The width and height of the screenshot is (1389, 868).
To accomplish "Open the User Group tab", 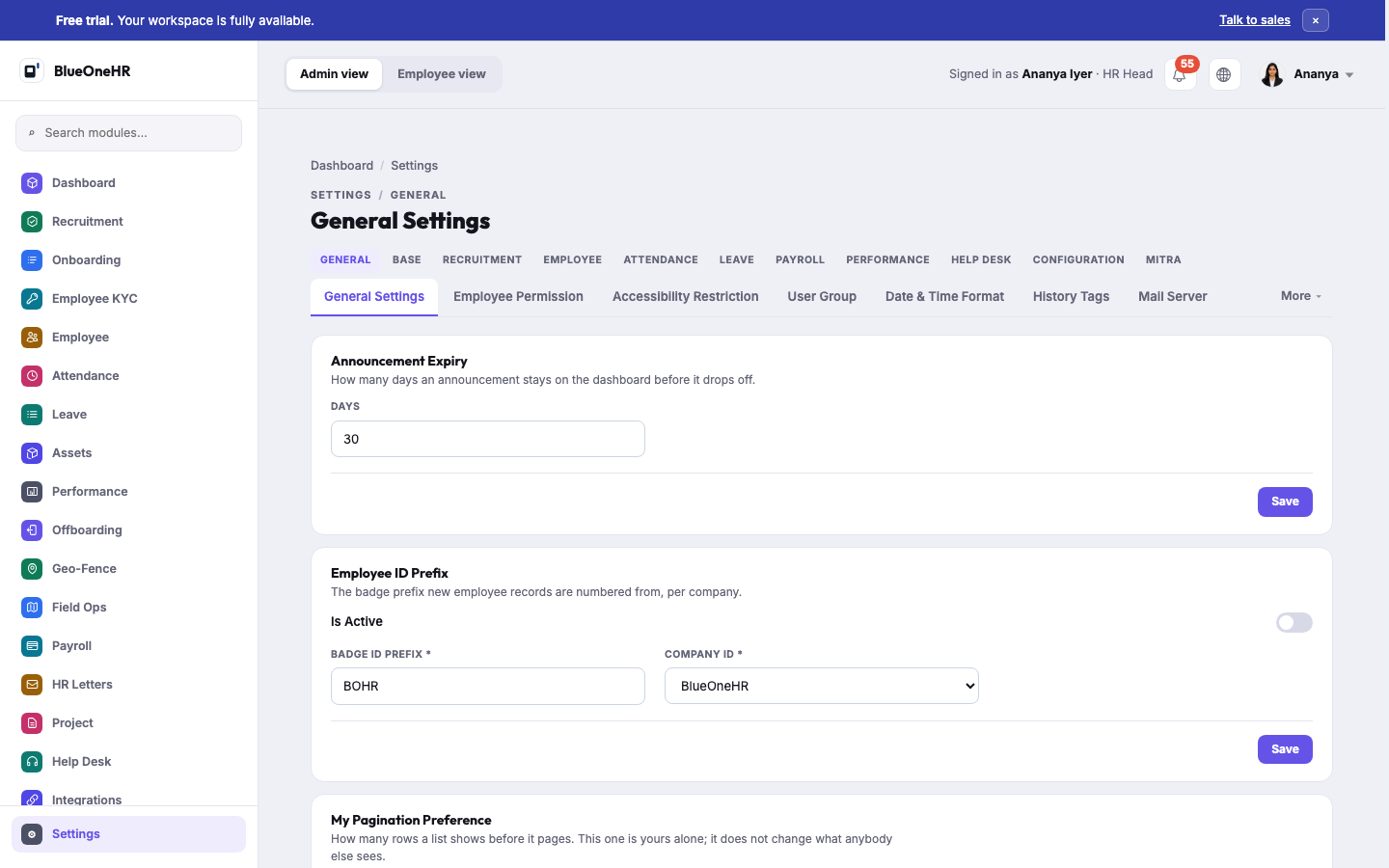I will 822,297.
